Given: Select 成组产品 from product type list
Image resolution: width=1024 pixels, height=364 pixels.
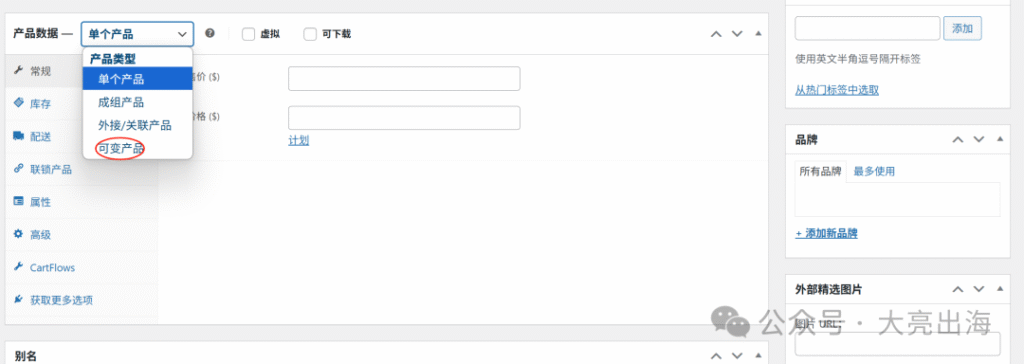Looking at the screenshot, I should (121, 102).
